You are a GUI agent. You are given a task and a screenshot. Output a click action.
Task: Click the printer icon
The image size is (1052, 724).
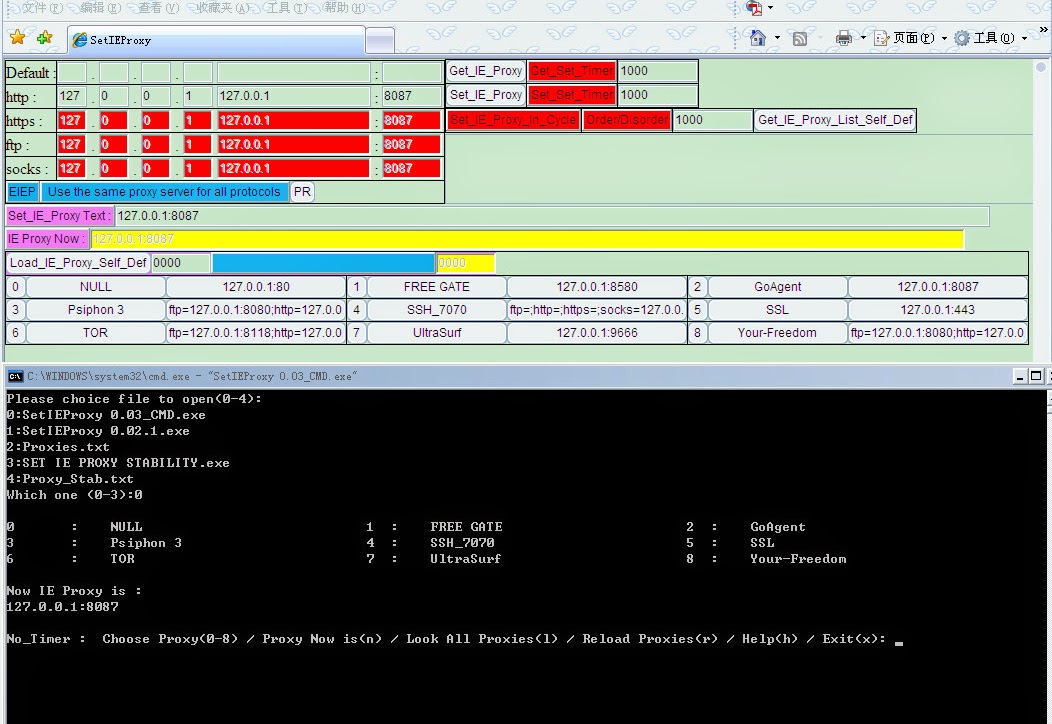[843, 38]
